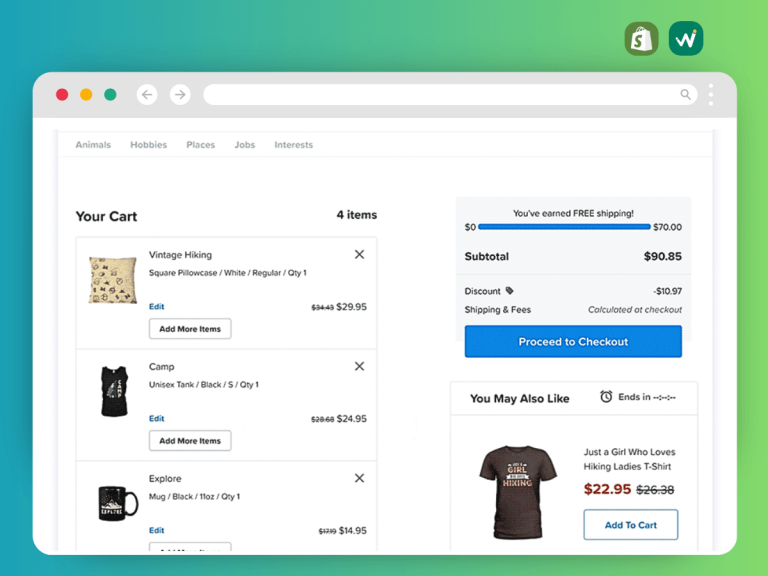
Task: Open the browser three-dot menu
Action: pos(711,95)
